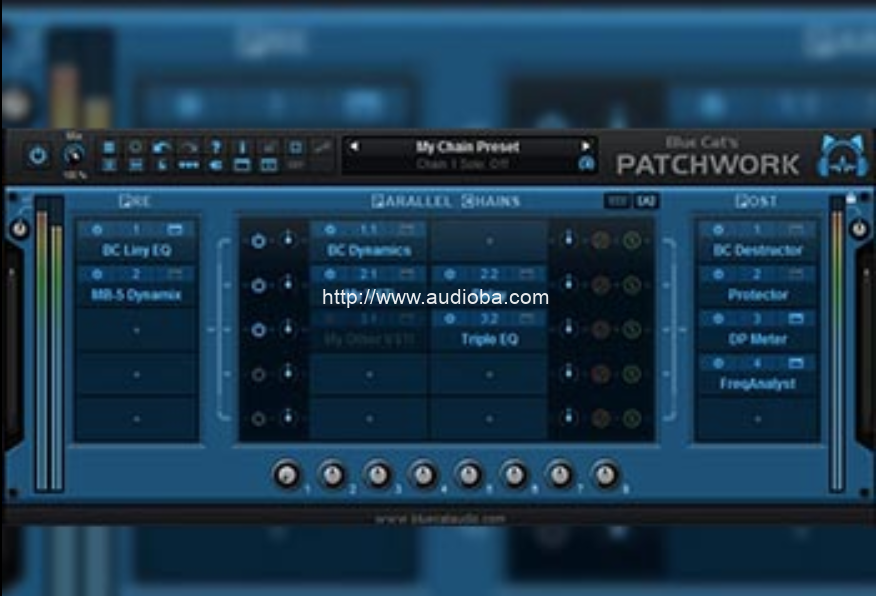Open the editor window of DP Meter
876x596 pixels.
point(796,319)
